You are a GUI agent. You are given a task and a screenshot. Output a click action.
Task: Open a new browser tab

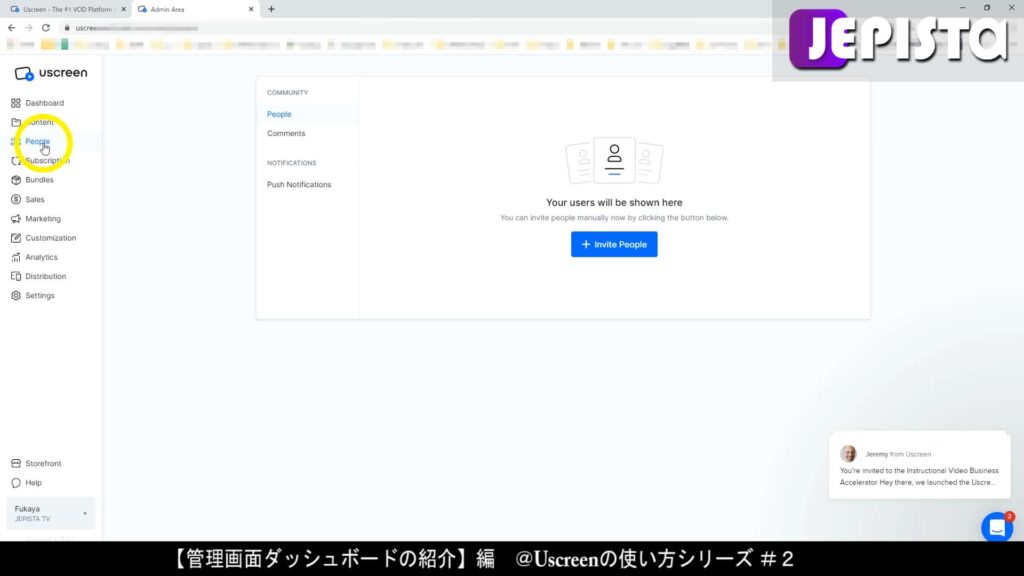click(272, 9)
